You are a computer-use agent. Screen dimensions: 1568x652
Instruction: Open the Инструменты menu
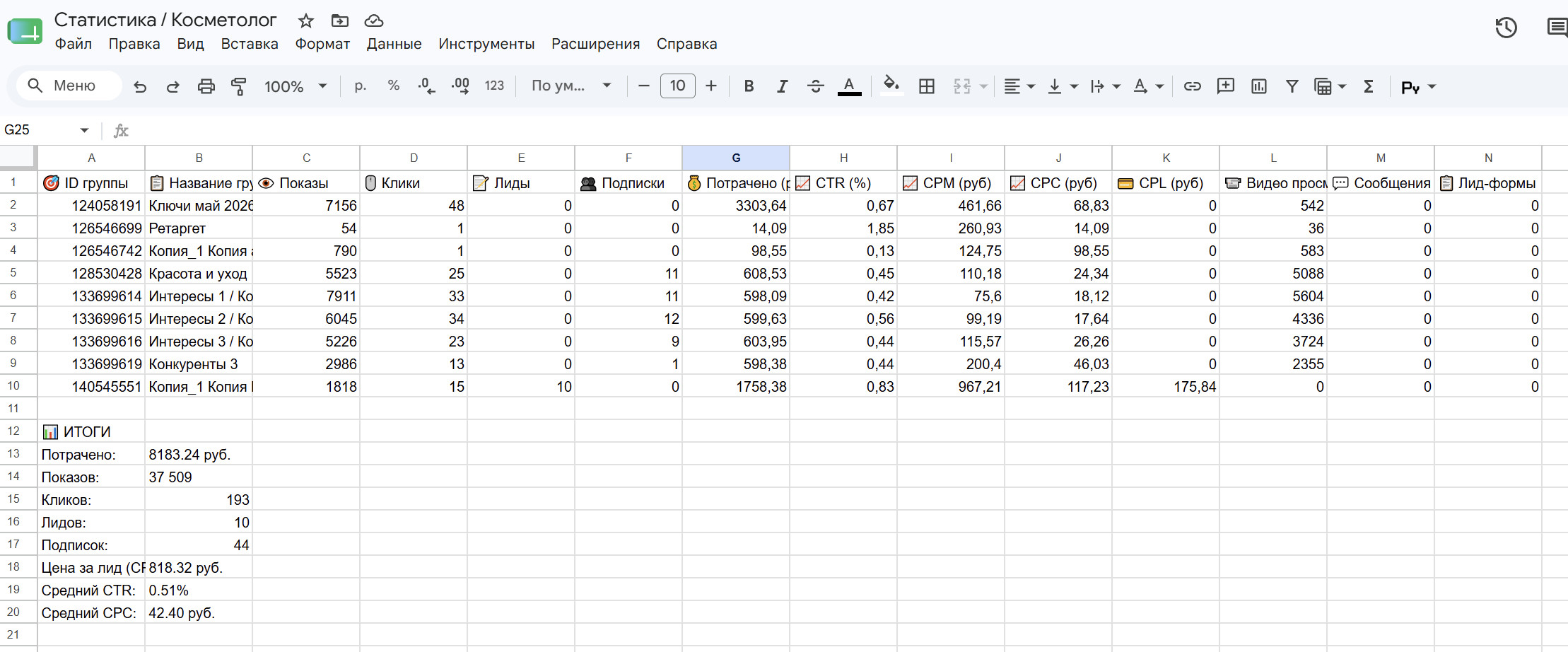coord(486,44)
